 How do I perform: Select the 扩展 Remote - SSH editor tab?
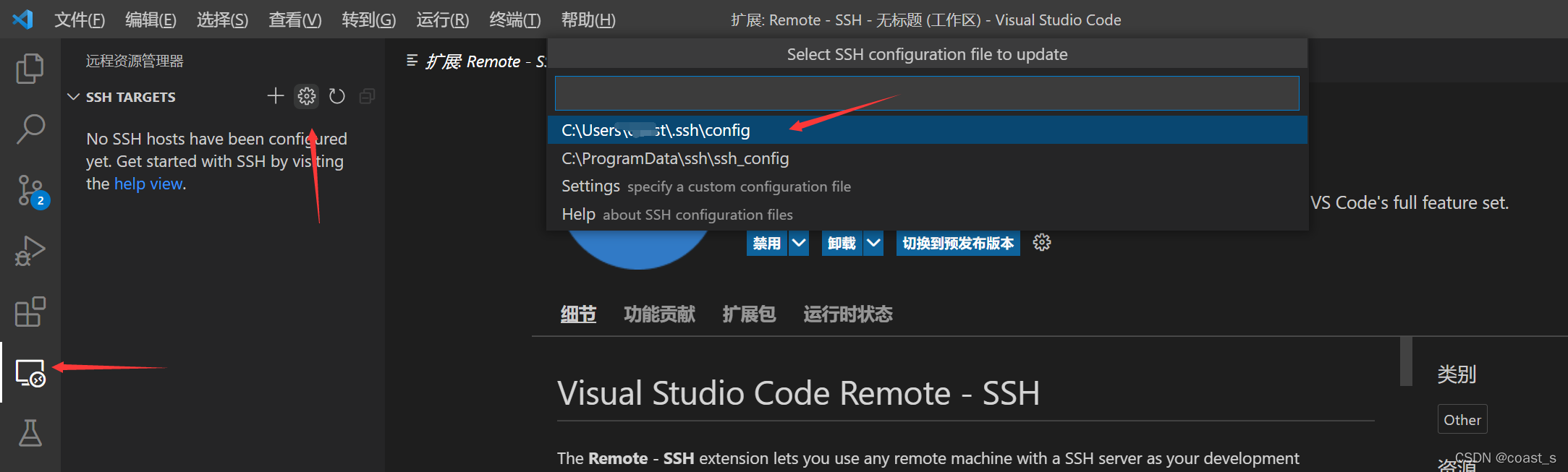point(476,61)
